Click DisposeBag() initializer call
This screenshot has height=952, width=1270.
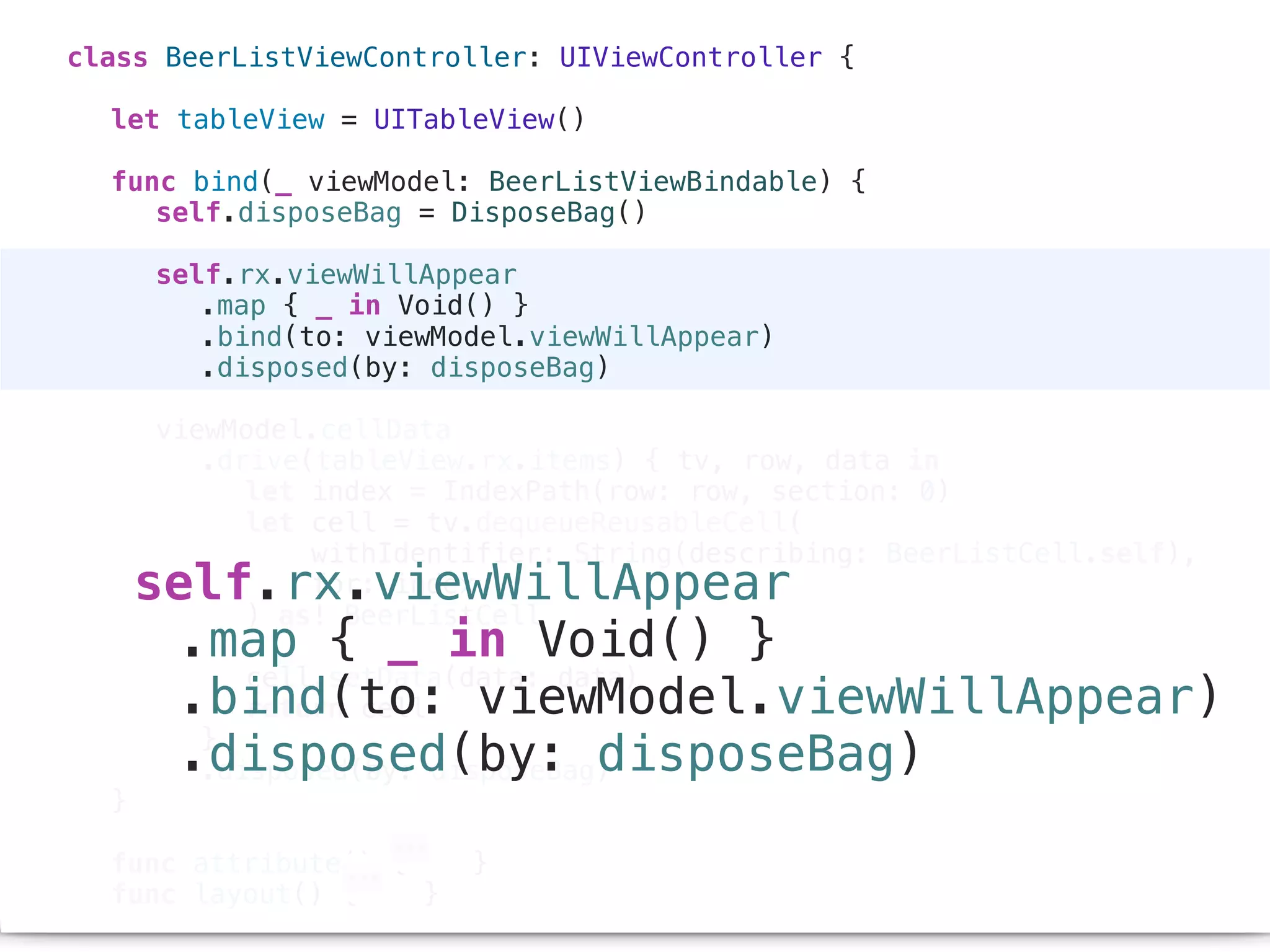coord(548,213)
